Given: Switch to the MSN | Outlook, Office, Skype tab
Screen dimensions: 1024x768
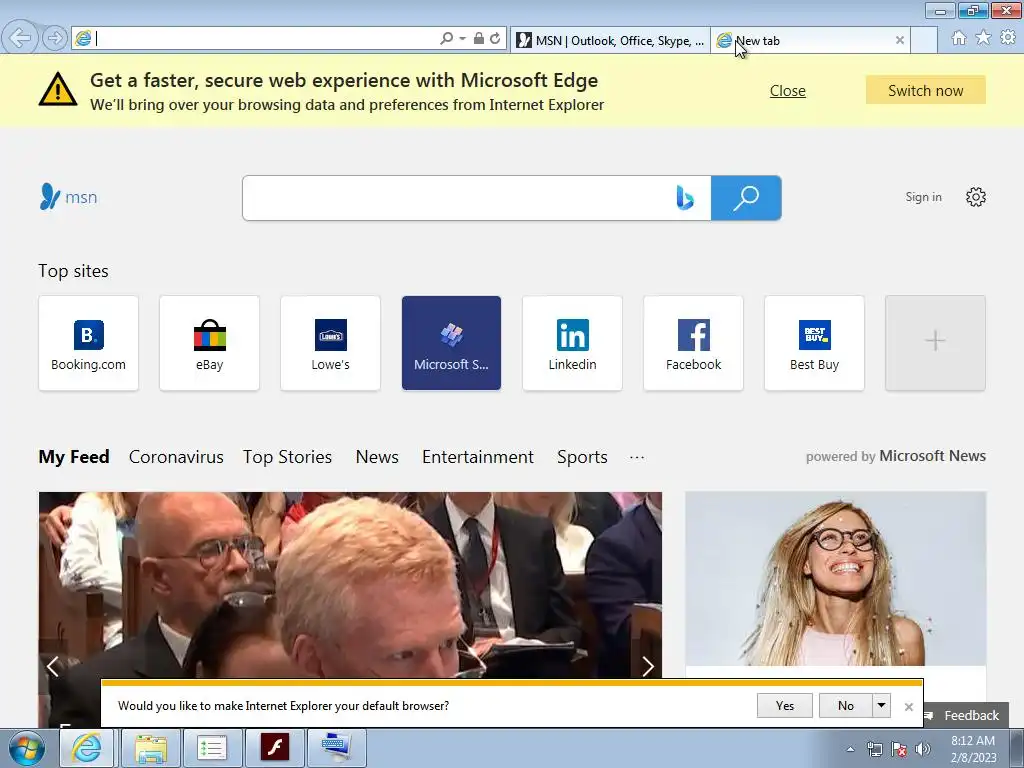Looking at the screenshot, I should tap(610, 40).
